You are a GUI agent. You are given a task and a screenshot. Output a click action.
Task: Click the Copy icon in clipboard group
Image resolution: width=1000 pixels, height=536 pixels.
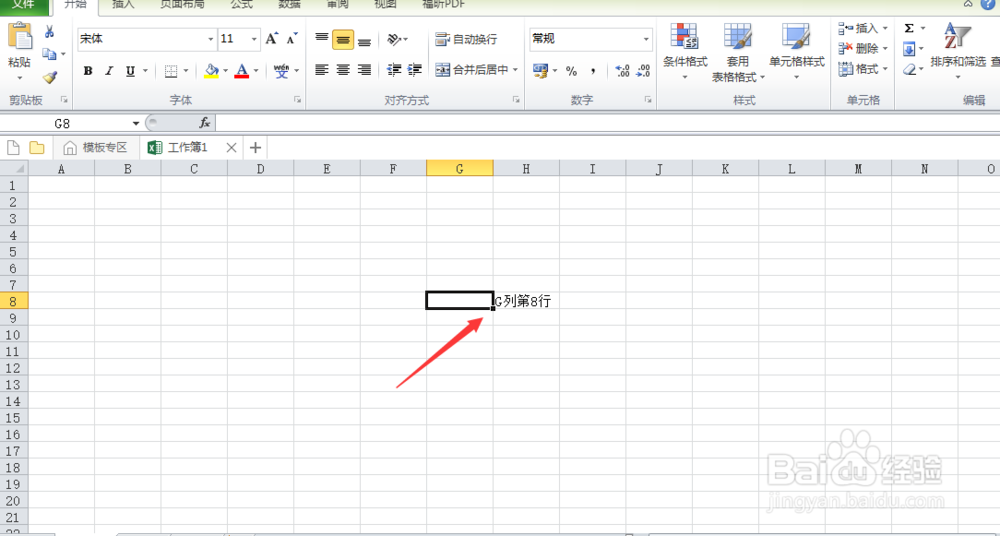point(49,54)
